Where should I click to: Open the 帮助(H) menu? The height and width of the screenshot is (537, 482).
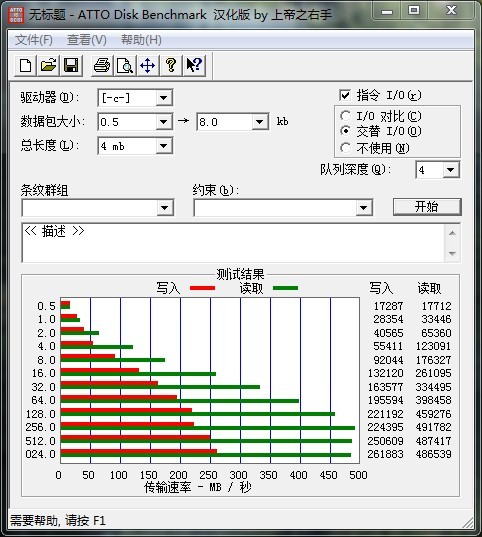click(141, 40)
